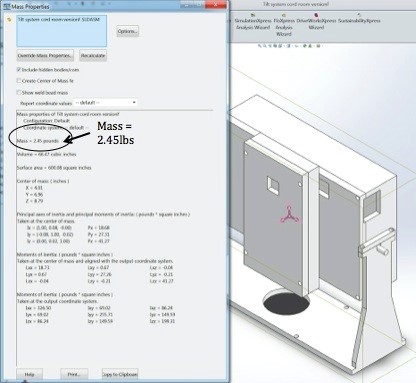Recalculate the mass properties
This screenshot has width=416, height=383.
click(x=93, y=55)
